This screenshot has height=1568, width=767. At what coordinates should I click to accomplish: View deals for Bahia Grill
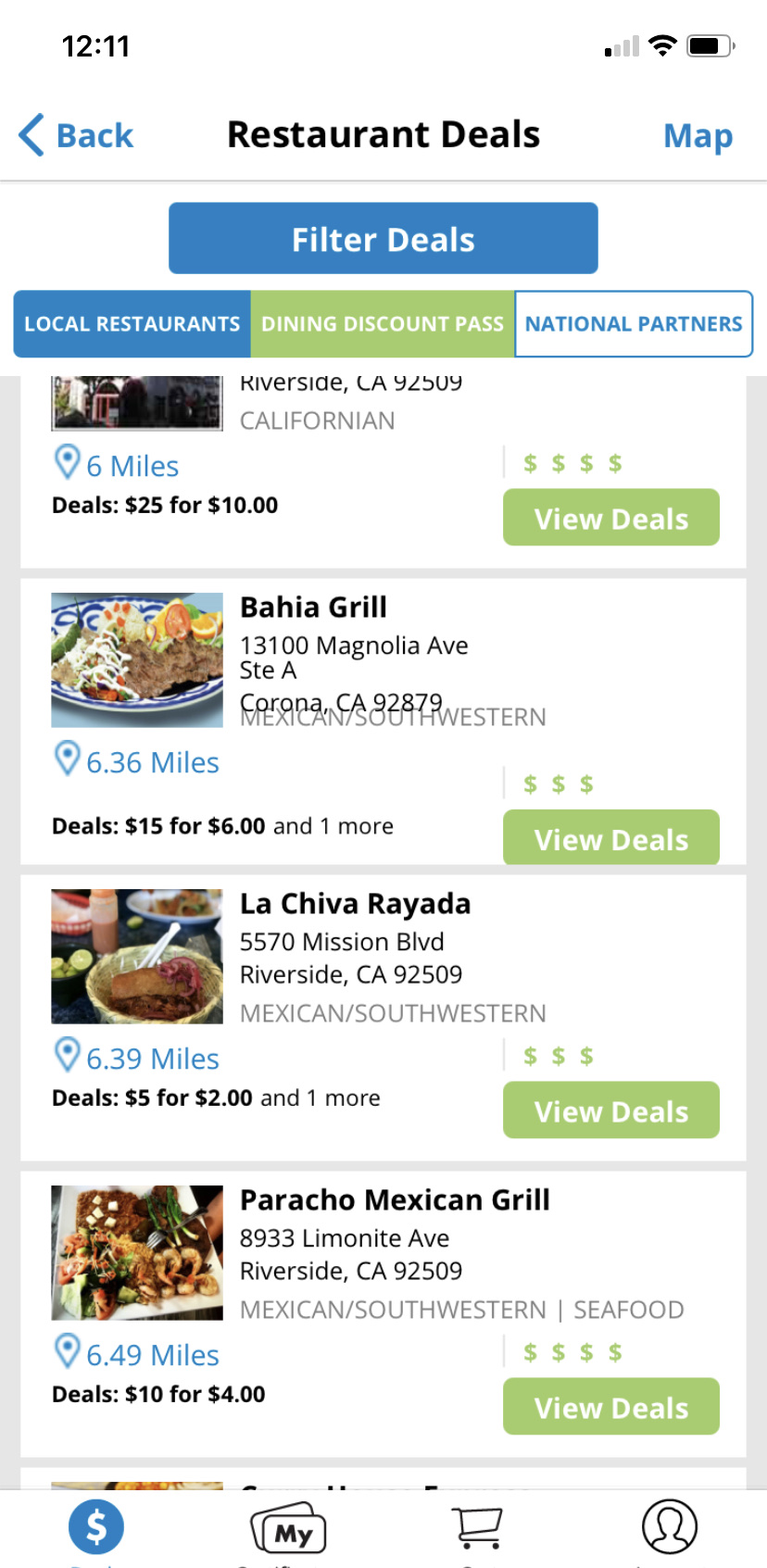611,838
